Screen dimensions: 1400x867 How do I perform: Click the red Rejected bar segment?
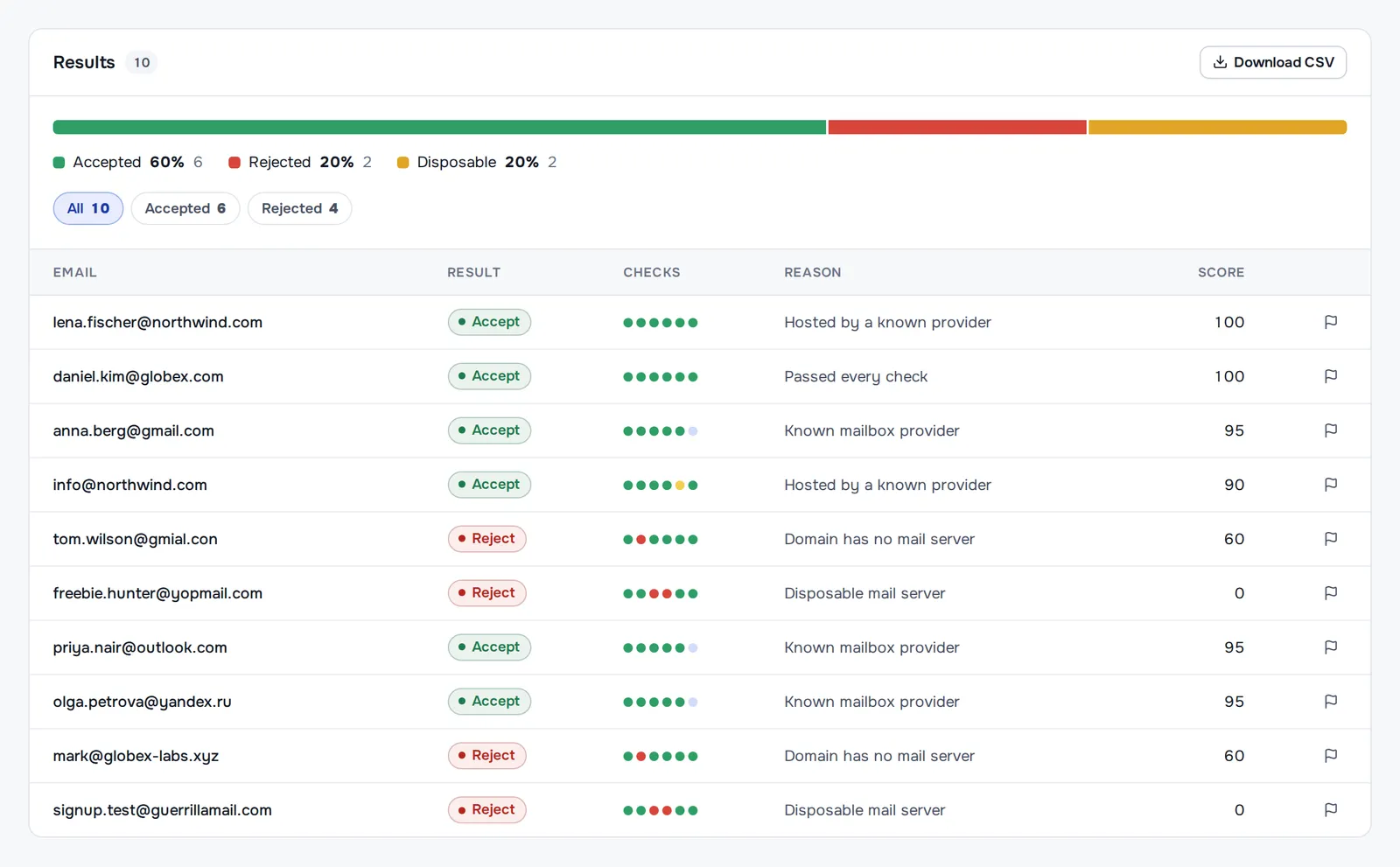pos(957,128)
